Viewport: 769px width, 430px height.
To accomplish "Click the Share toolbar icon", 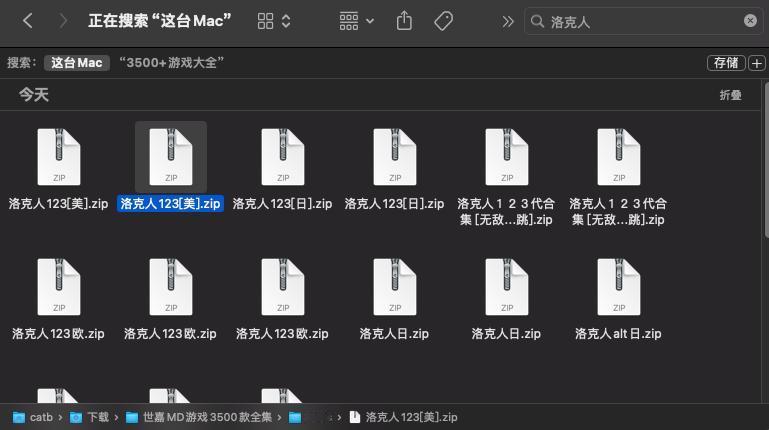I will (404, 21).
